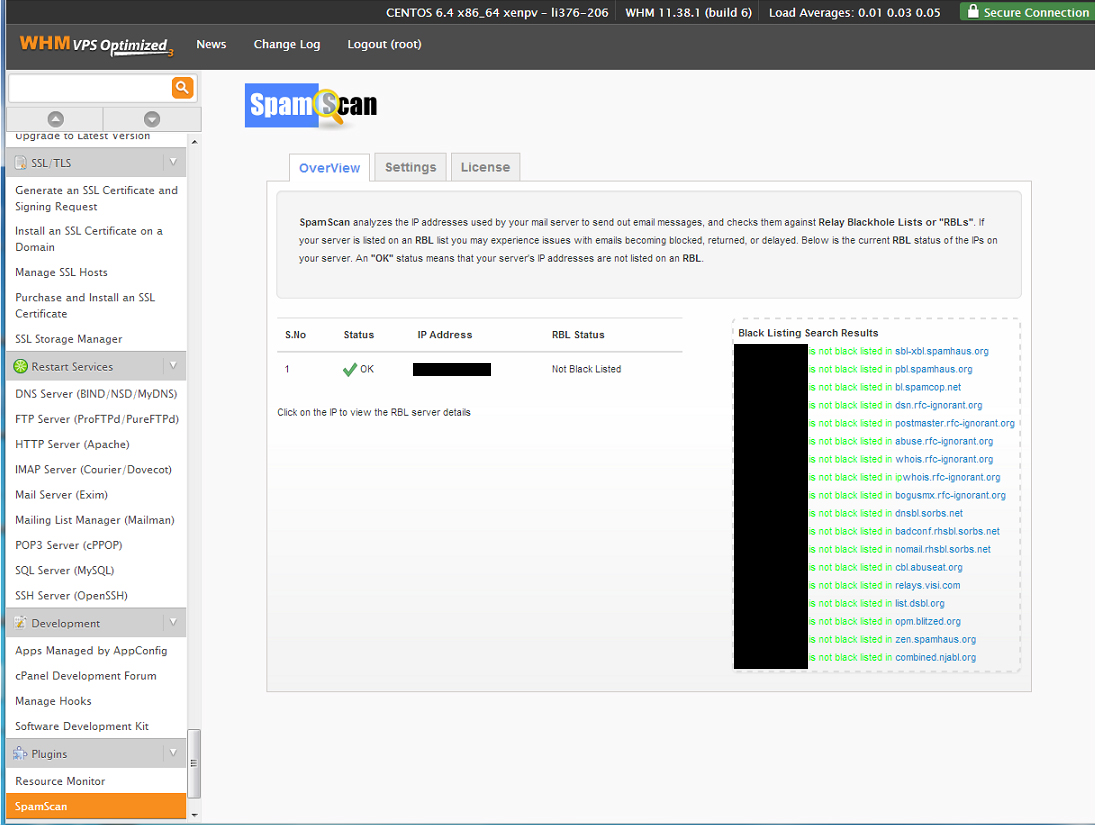Open the News menu item
Screen dimensions: 1097x825
pos(211,44)
